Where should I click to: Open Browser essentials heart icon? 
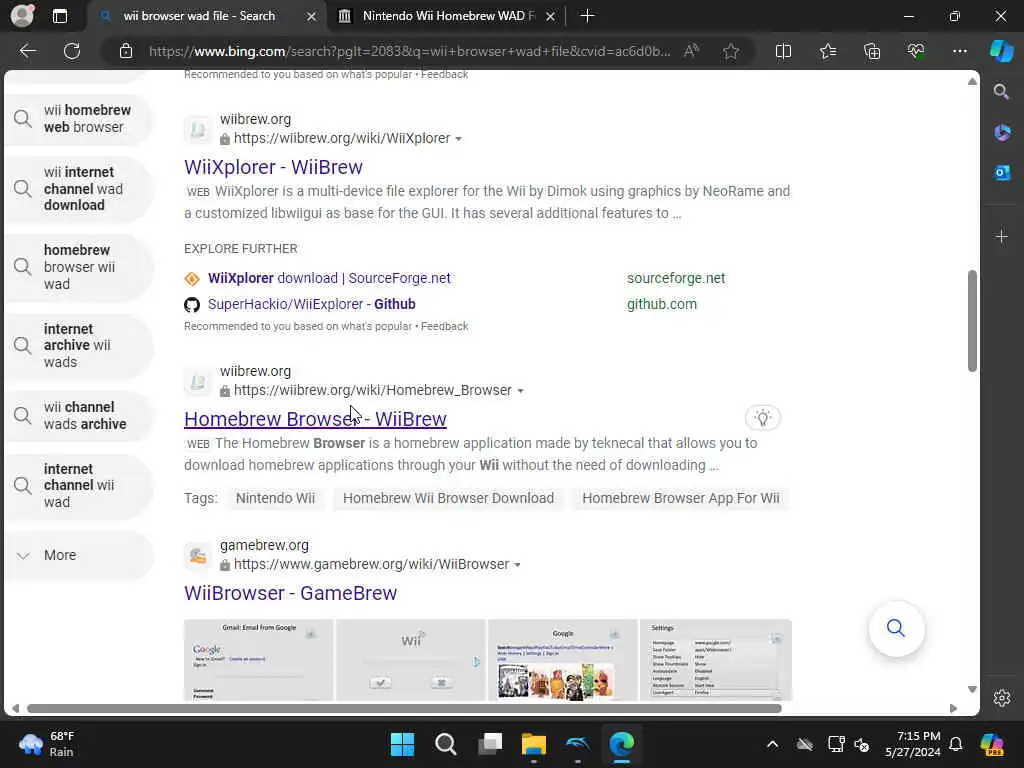tap(916, 51)
